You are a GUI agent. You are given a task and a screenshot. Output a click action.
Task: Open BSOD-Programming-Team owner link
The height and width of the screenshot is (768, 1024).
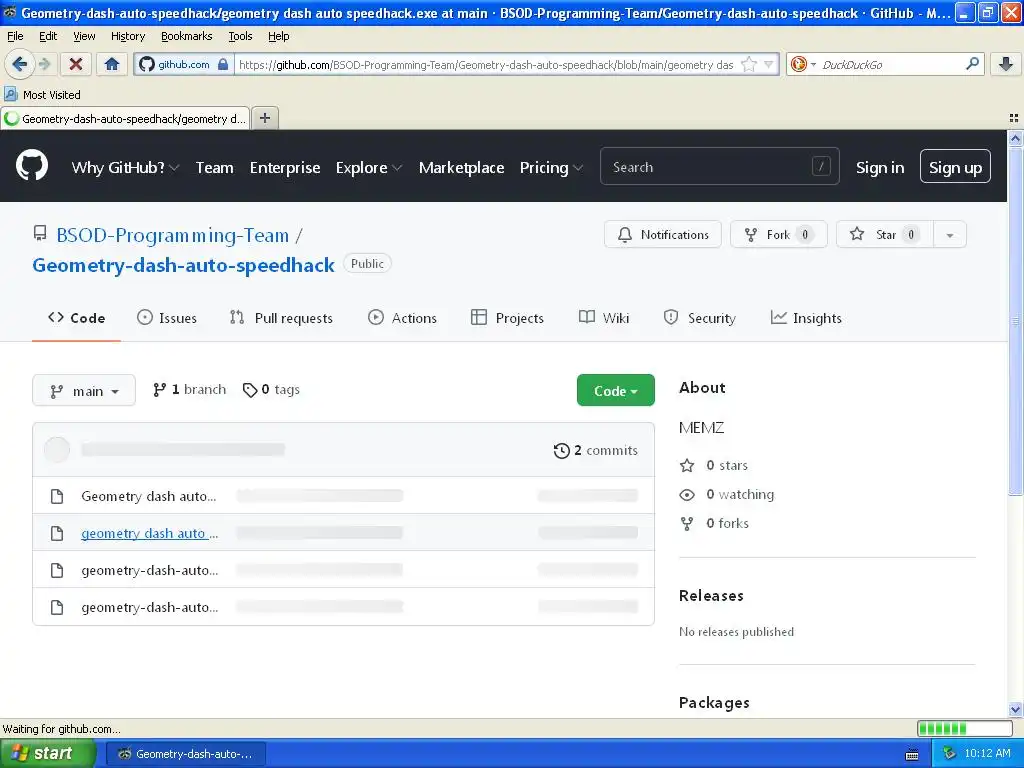coord(172,235)
